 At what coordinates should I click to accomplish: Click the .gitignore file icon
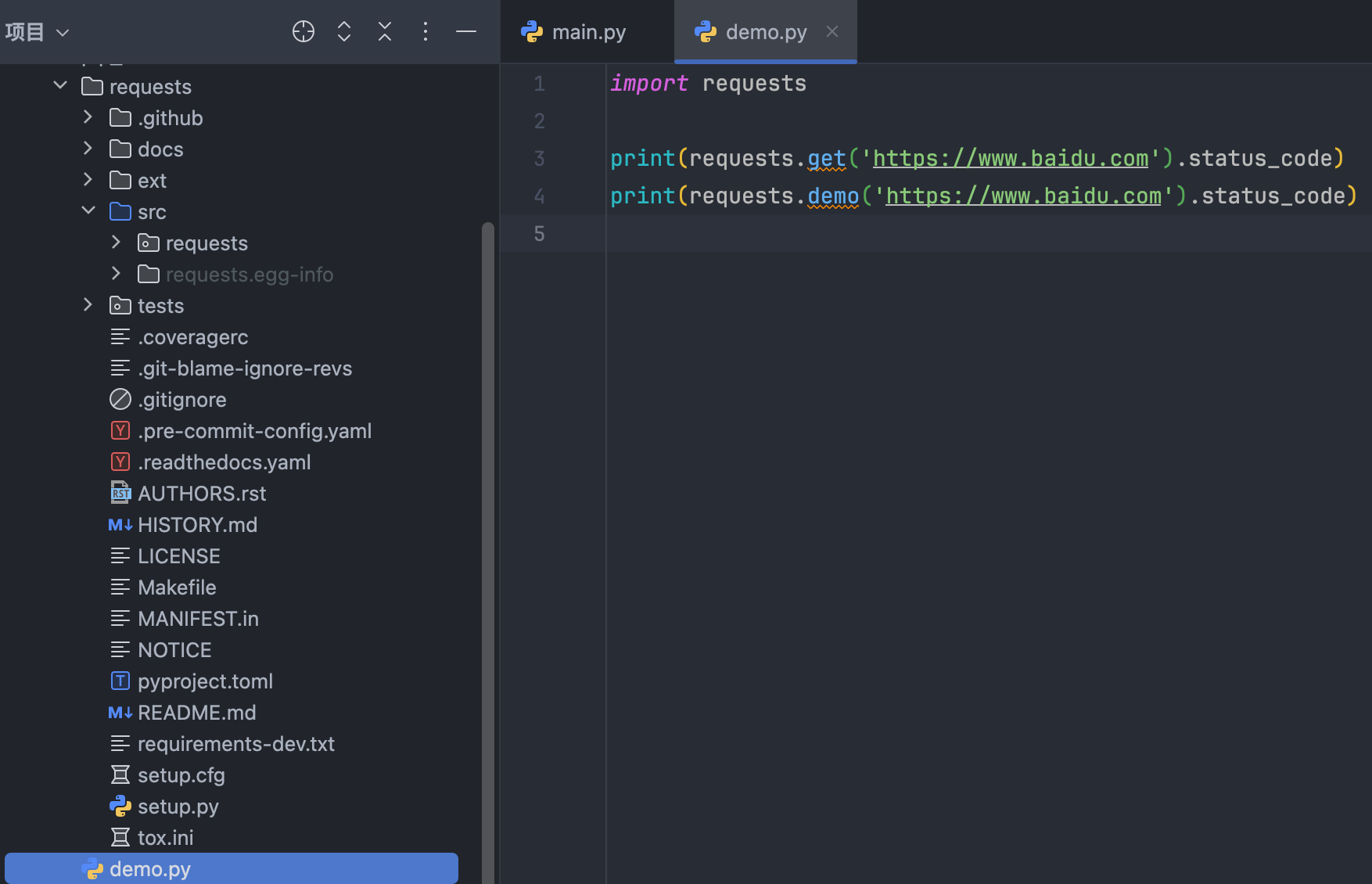[x=120, y=399]
